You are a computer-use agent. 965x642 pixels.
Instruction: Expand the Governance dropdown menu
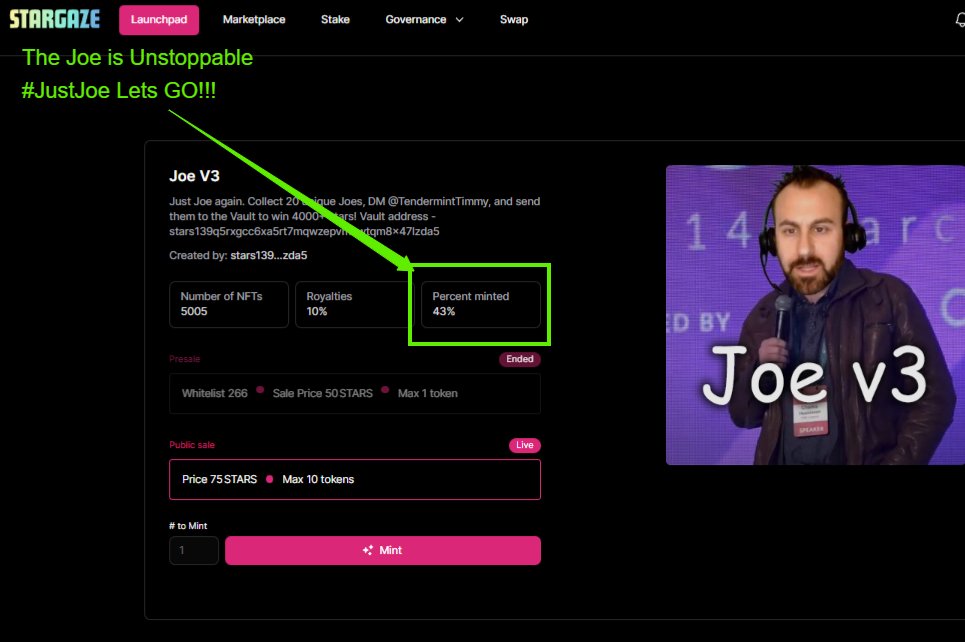(424, 20)
